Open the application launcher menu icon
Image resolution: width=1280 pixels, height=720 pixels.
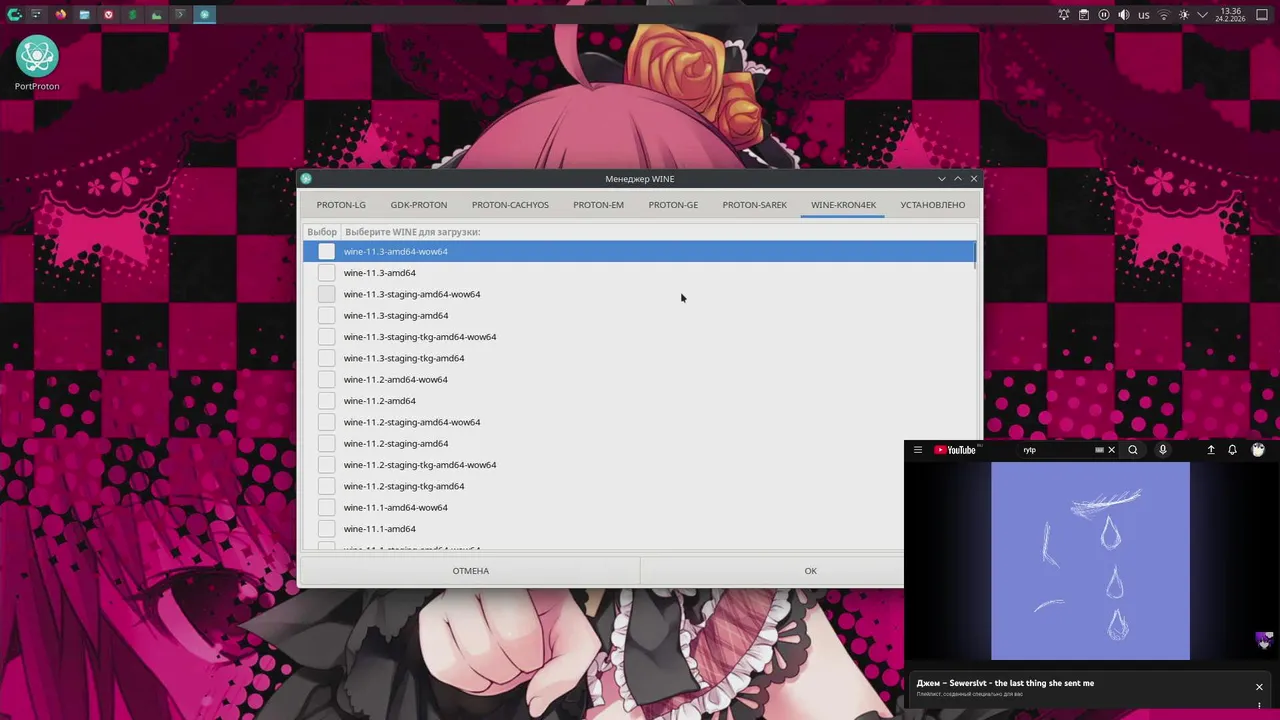pos(14,15)
